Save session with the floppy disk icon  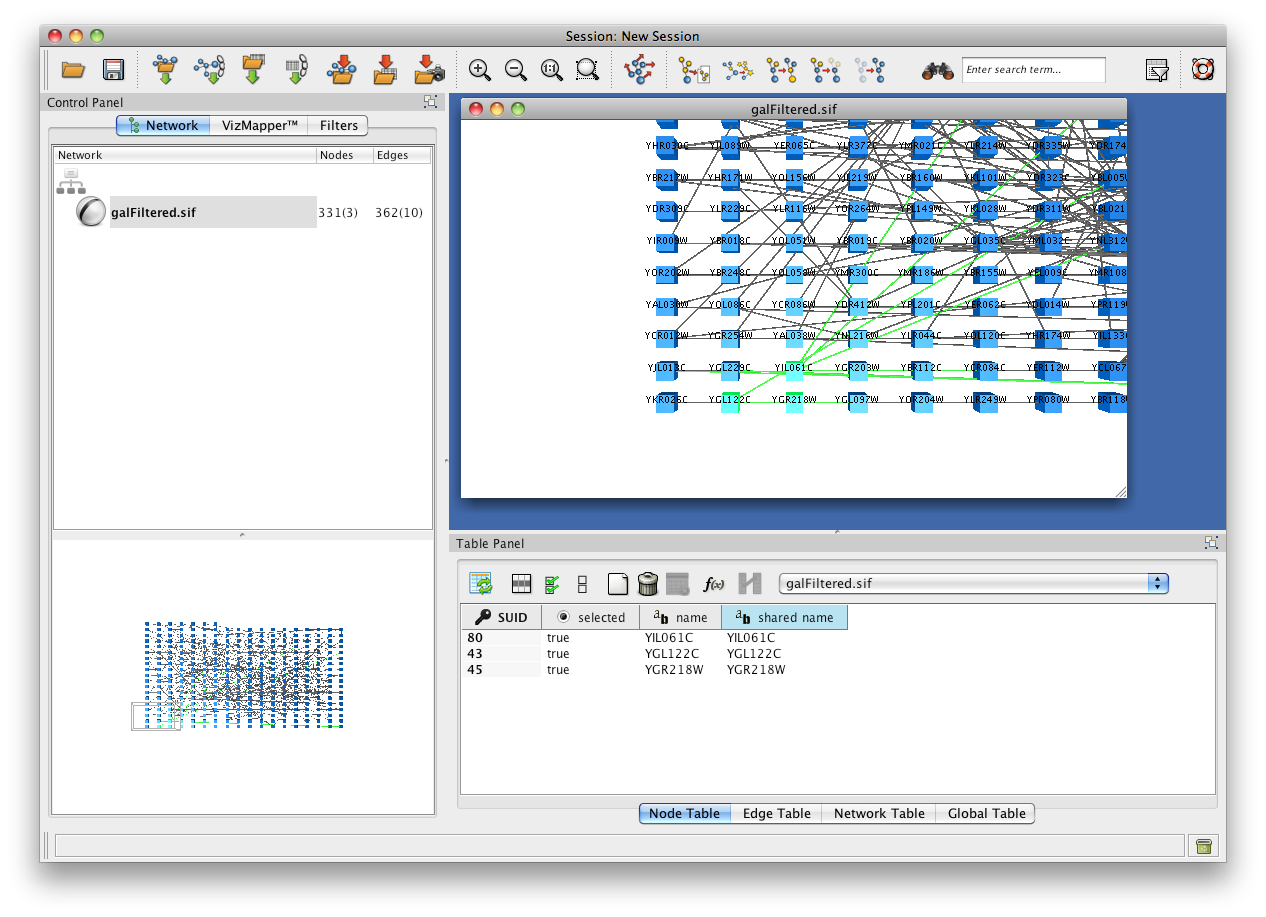[113, 70]
